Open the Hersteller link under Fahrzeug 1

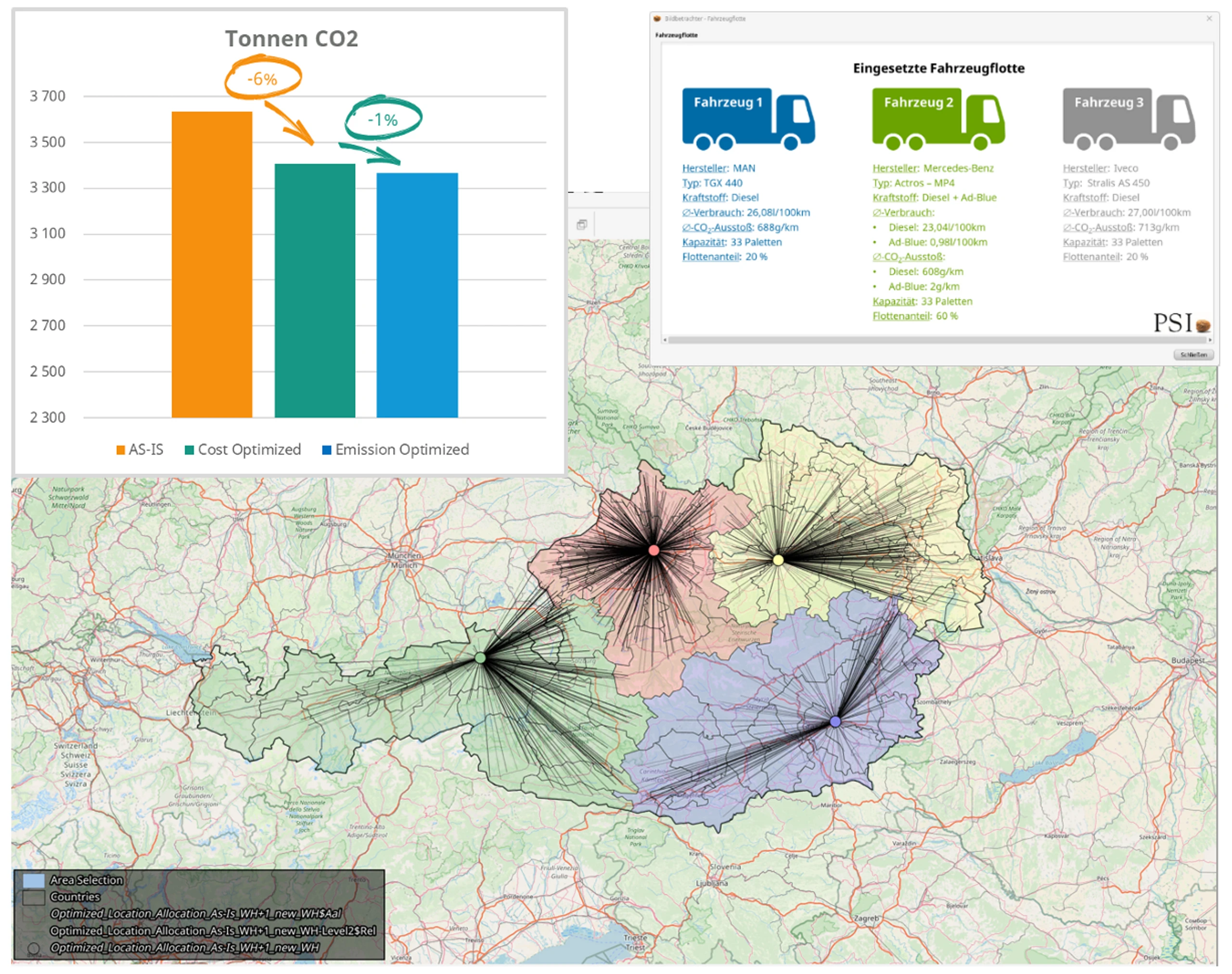coord(705,168)
